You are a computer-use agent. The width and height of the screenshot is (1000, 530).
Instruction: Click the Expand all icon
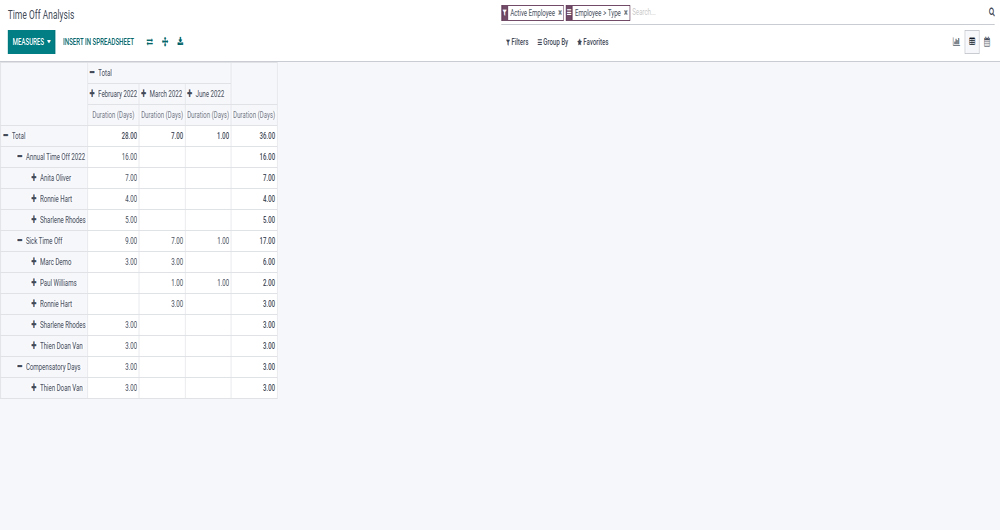point(165,42)
